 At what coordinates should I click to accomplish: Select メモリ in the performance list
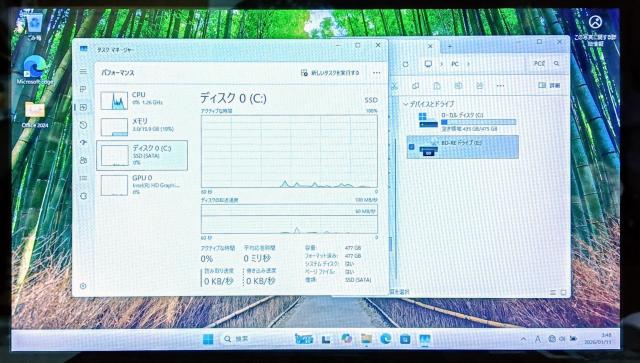pyautogui.click(x=142, y=126)
